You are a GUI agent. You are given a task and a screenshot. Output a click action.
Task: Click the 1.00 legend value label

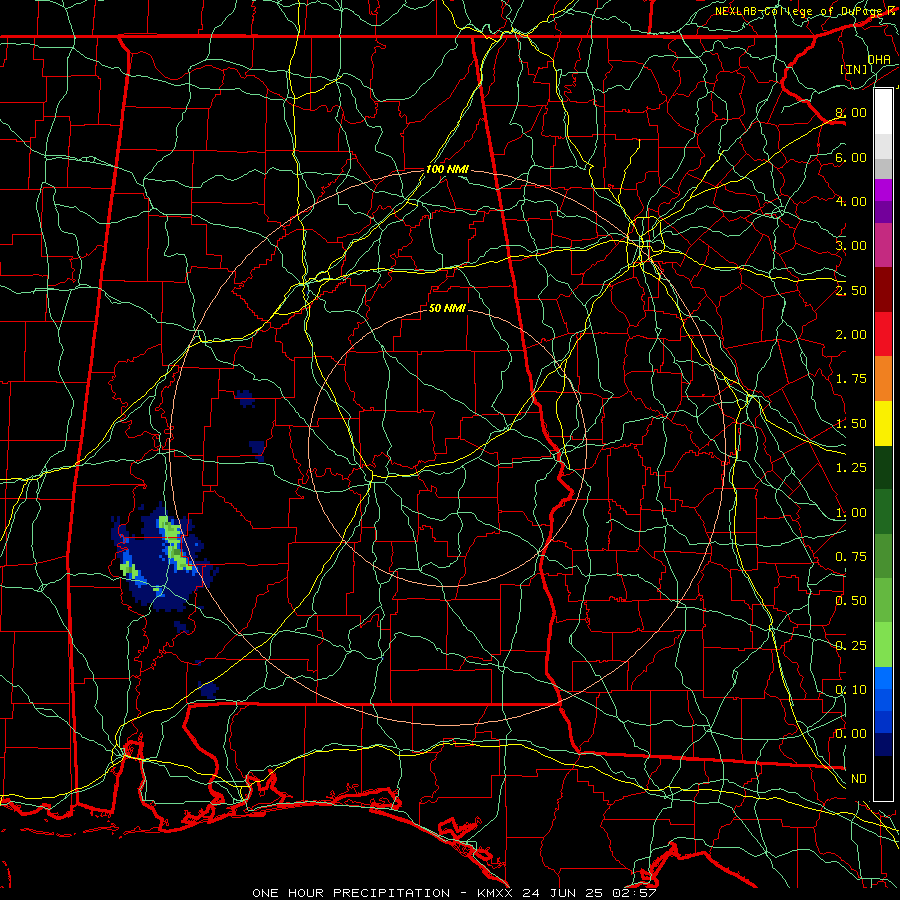click(x=851, y=513)
